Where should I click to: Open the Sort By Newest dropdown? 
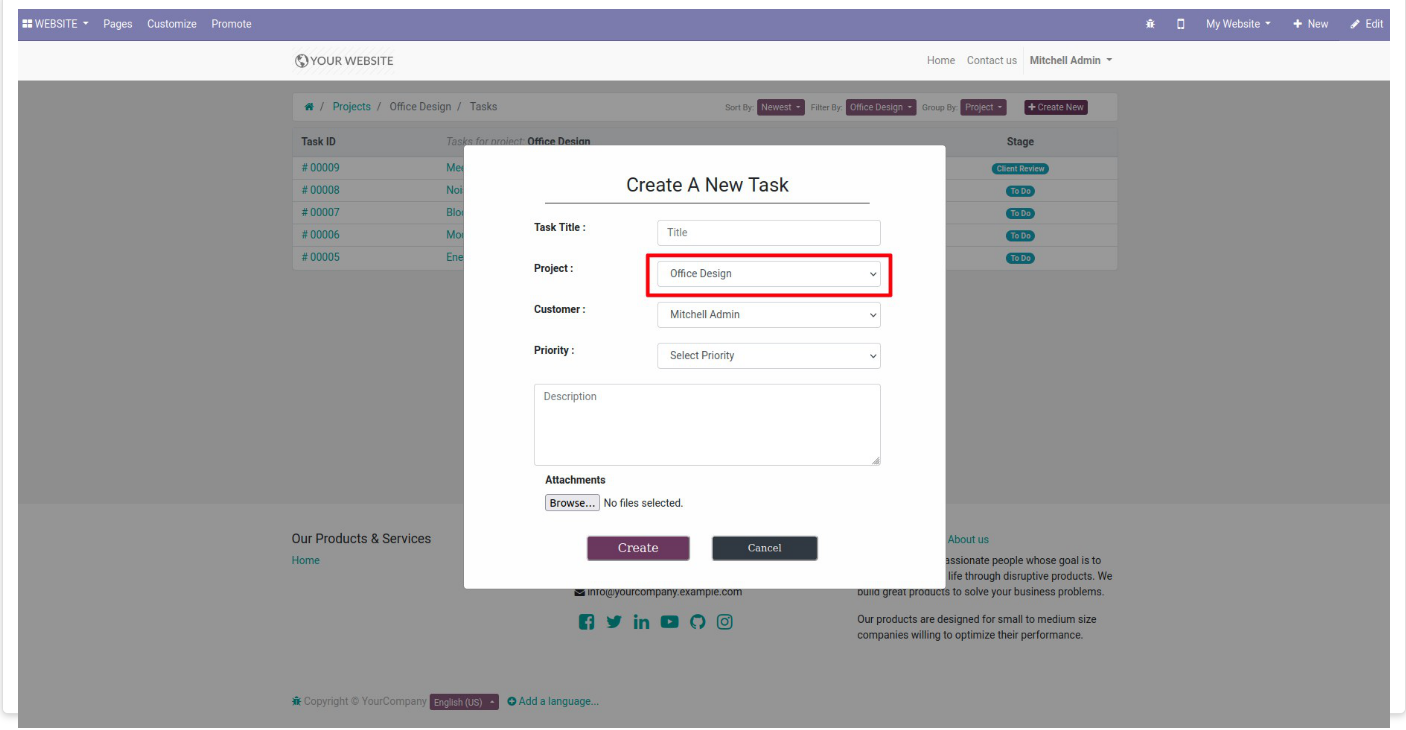[x=781, y=107]
